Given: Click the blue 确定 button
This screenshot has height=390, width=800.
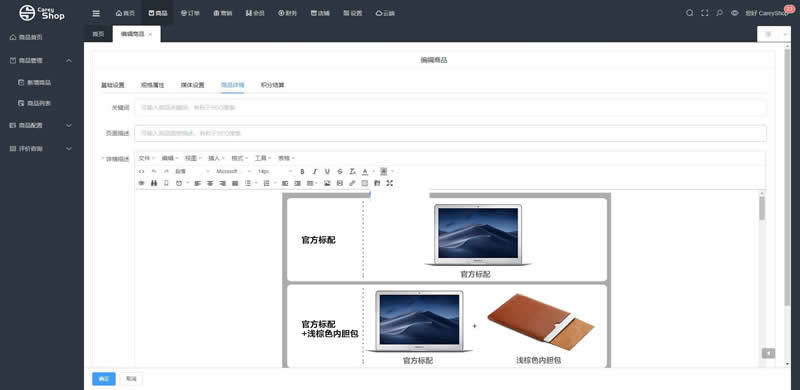Looking at the screenshot, I should [104, 379].
